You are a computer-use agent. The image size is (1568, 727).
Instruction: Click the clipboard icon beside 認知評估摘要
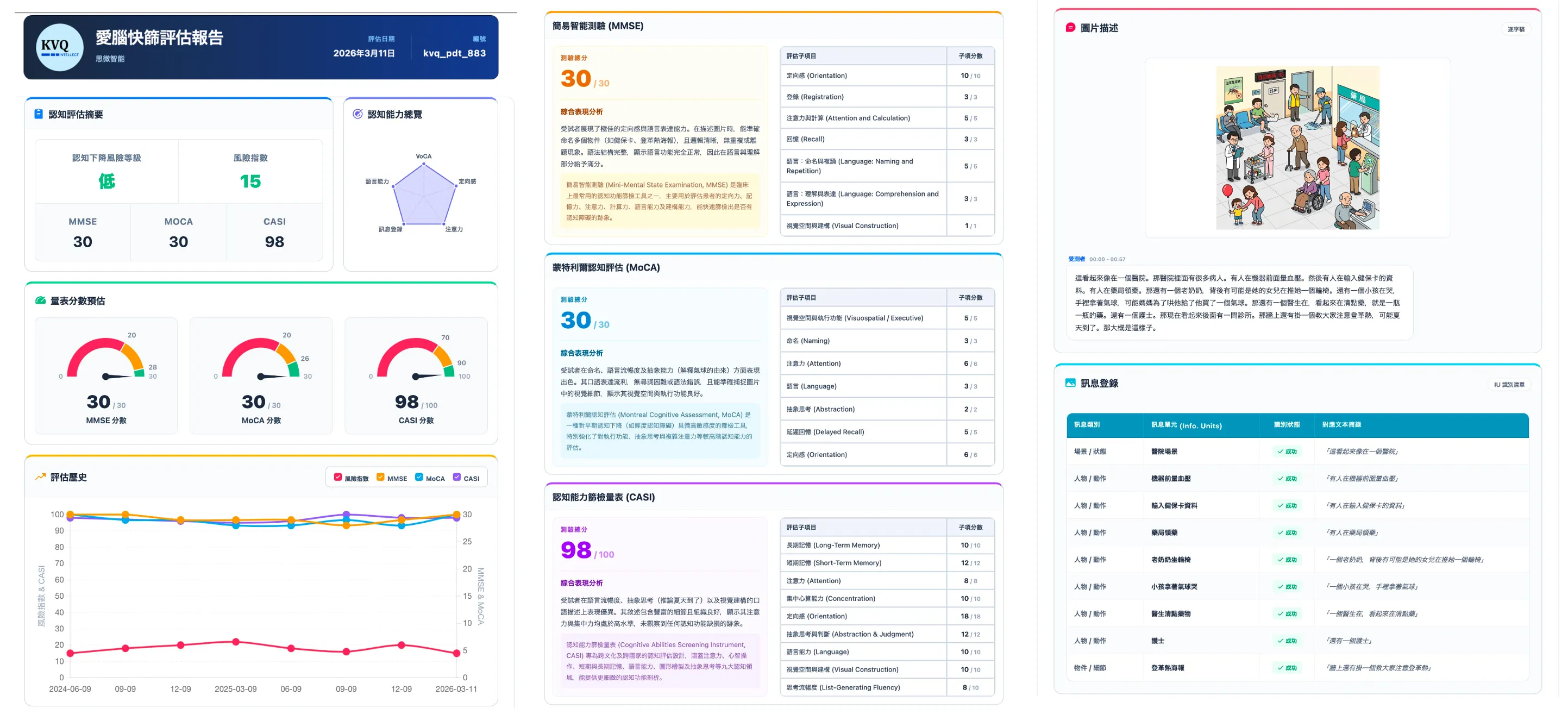tap(39, 114)
